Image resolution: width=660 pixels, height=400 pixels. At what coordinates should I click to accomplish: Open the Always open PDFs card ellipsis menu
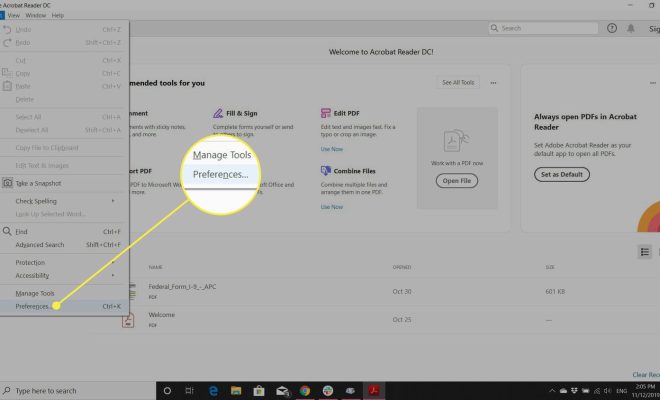pos(652,83)
